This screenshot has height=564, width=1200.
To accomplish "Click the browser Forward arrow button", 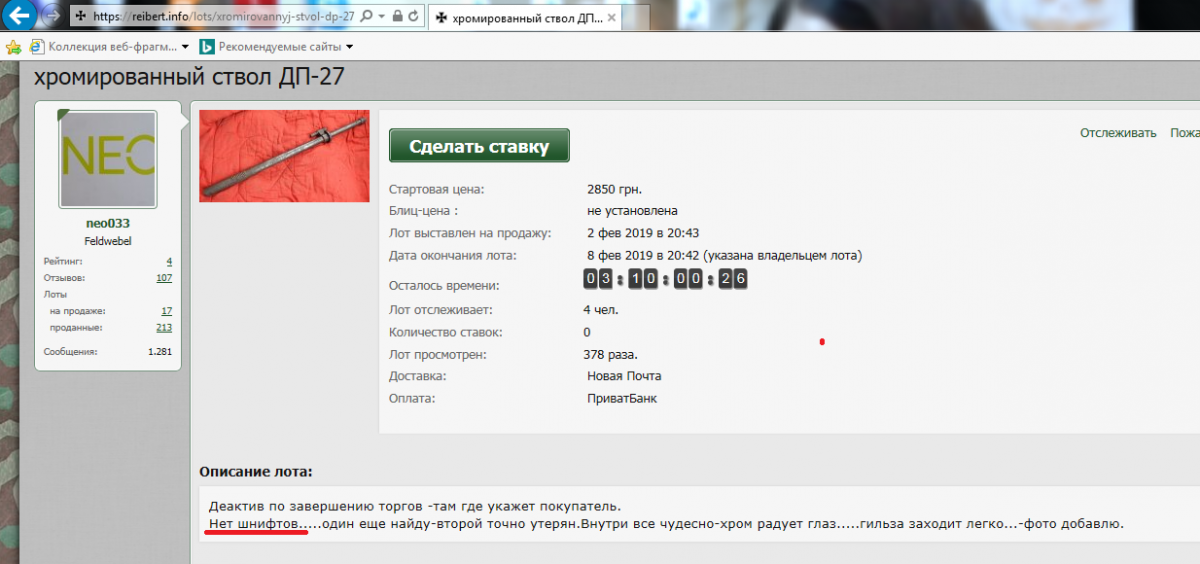I will coord(51,15).
